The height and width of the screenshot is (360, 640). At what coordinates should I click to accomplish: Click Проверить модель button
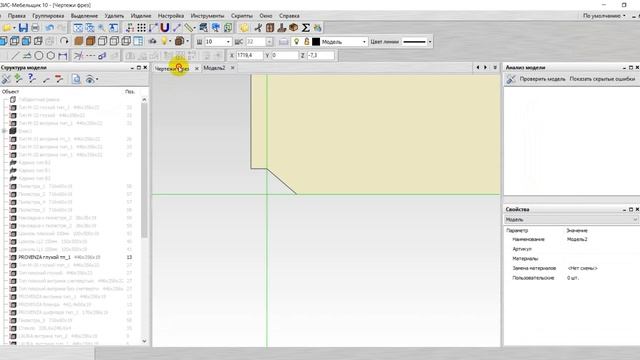(x=542, y=79)
